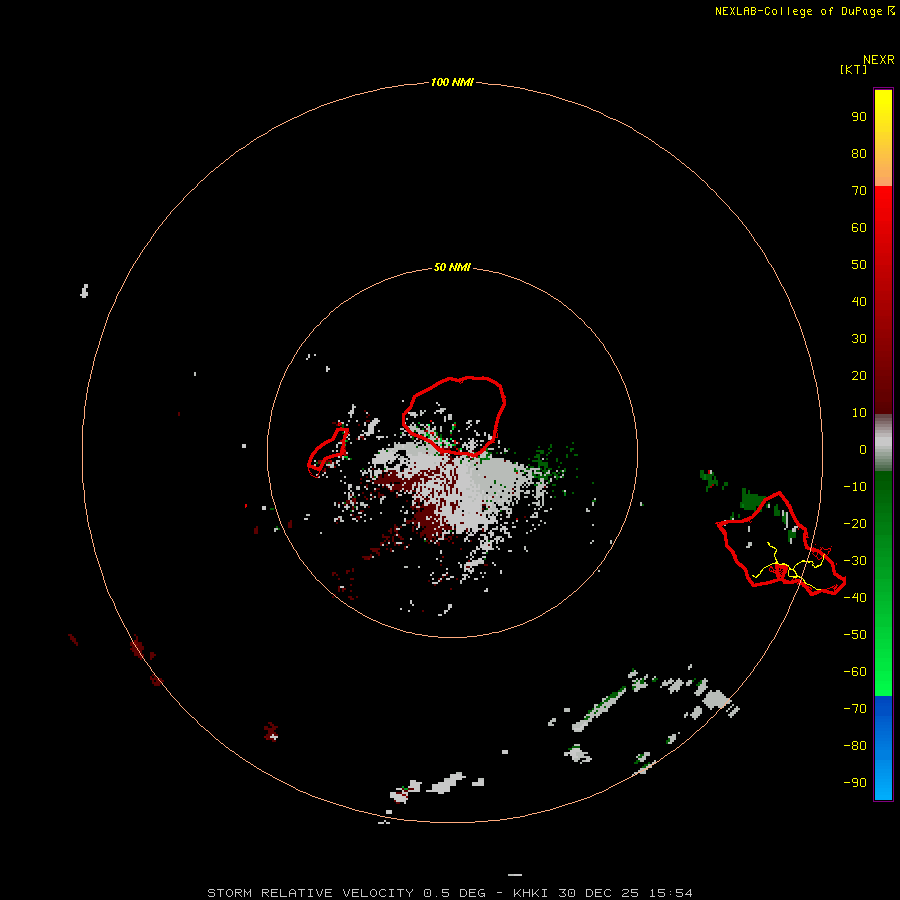Click the large red island outline north of center

tap(453, 416)
